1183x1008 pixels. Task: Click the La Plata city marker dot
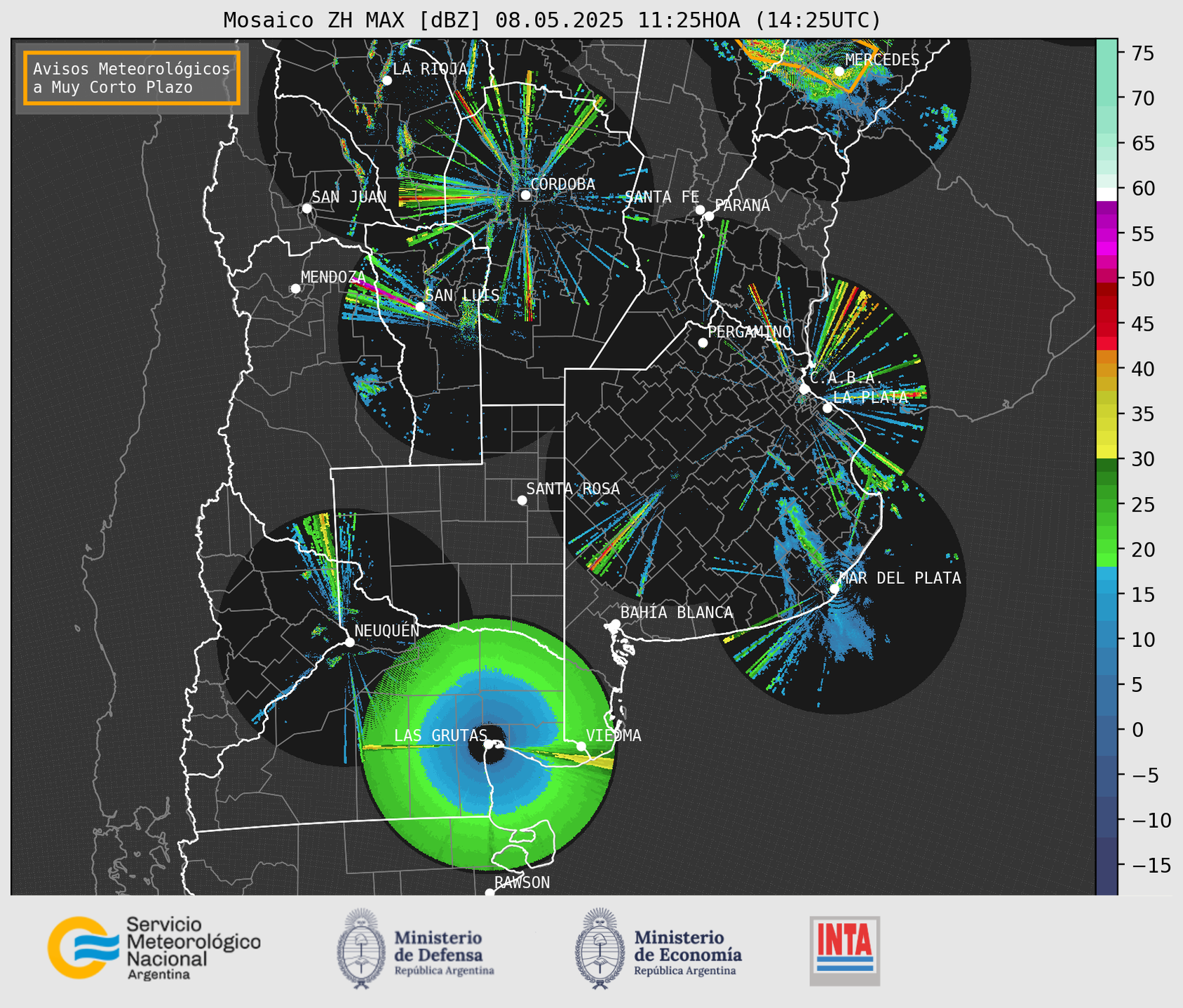pos(827,408)
